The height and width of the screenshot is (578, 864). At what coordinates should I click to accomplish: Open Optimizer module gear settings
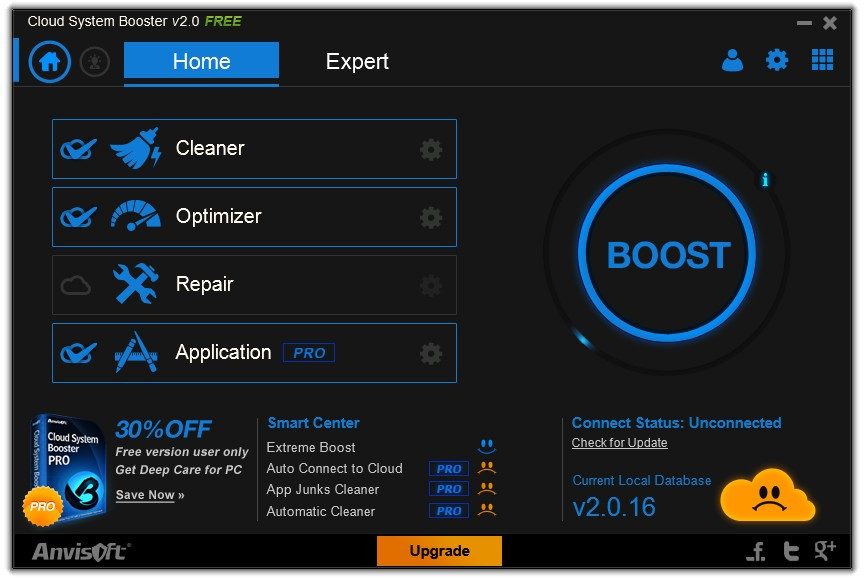431,218
